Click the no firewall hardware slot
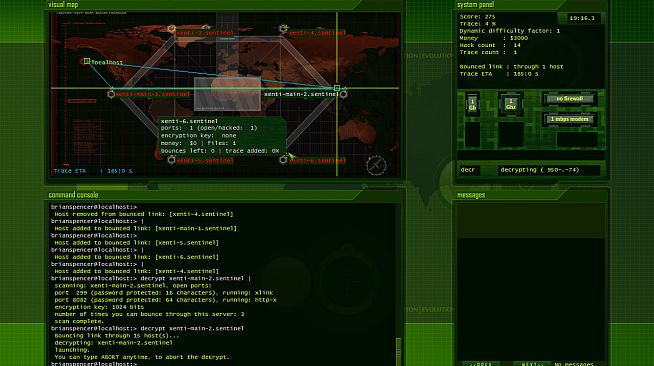654x366 pixels. (570, 99)
